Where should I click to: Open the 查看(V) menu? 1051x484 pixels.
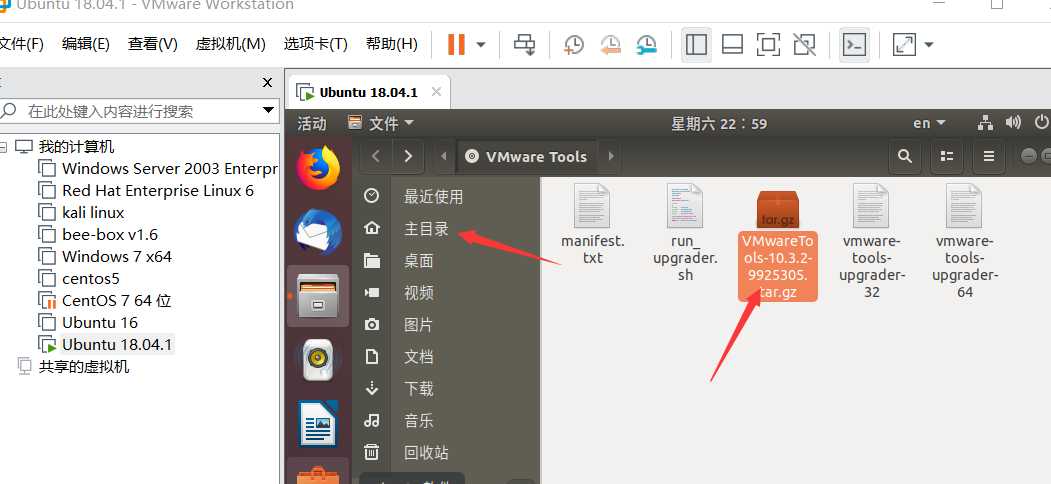[x=153, y=44]
